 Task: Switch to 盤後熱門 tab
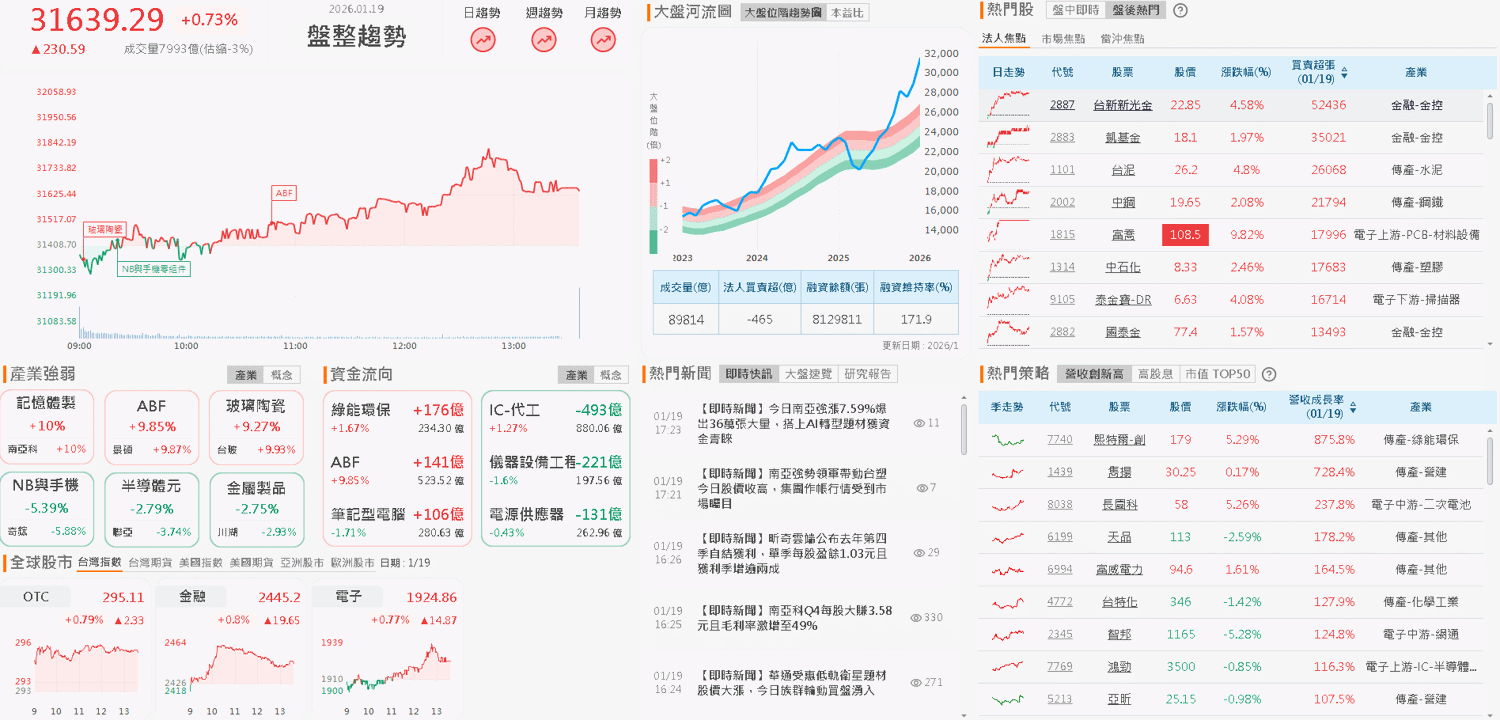[x=1137, y=10]
